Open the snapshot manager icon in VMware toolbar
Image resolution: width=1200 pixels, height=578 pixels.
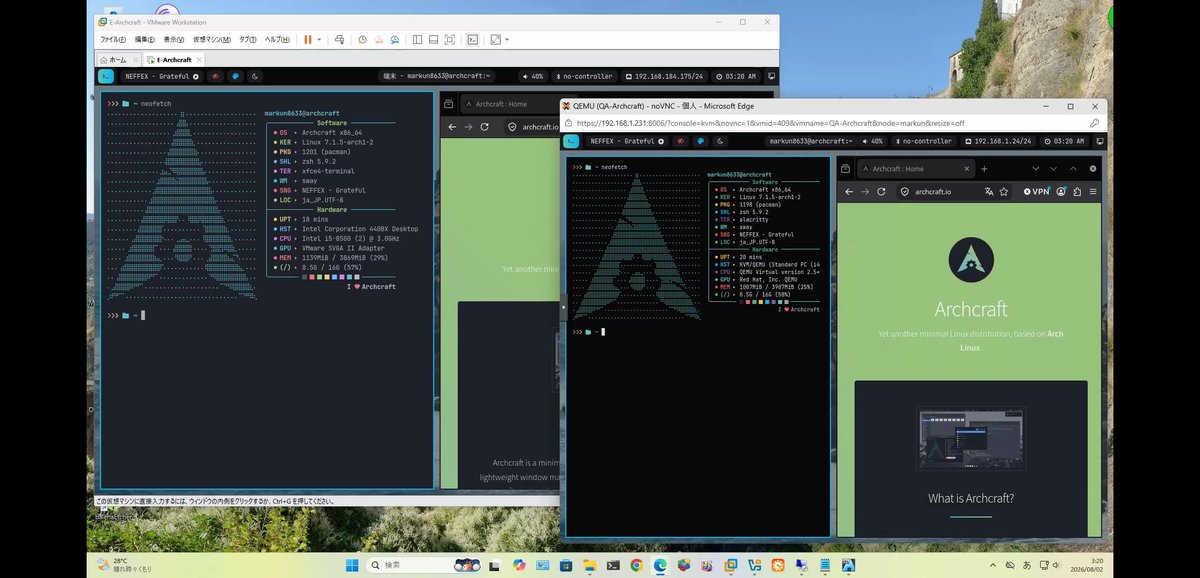tap(395, 40)
